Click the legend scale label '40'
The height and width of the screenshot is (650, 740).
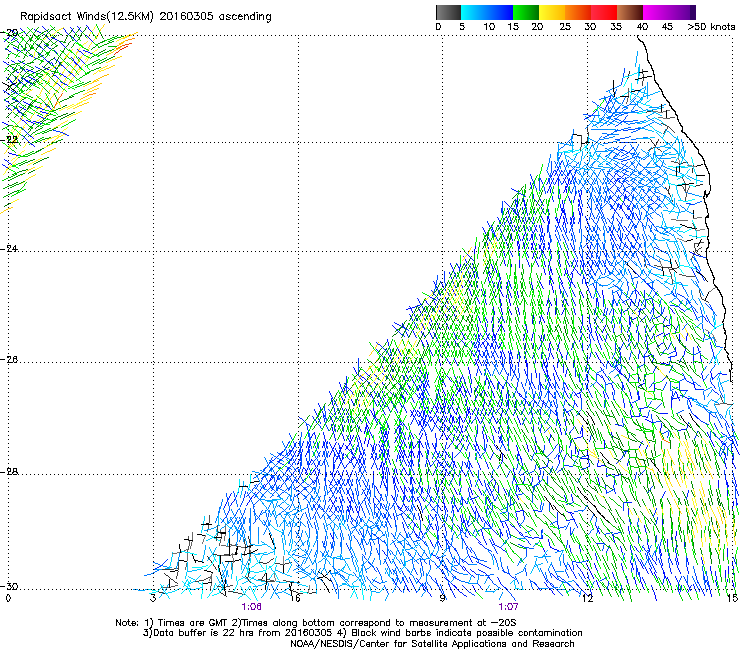pyautogui.click(x=642, y=27)
